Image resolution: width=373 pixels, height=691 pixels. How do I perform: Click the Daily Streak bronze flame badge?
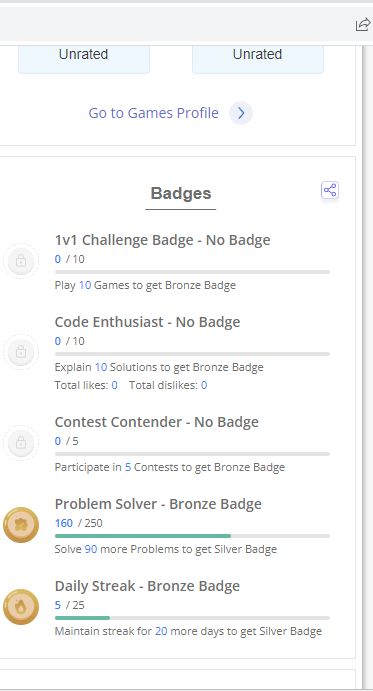[21, 607]
